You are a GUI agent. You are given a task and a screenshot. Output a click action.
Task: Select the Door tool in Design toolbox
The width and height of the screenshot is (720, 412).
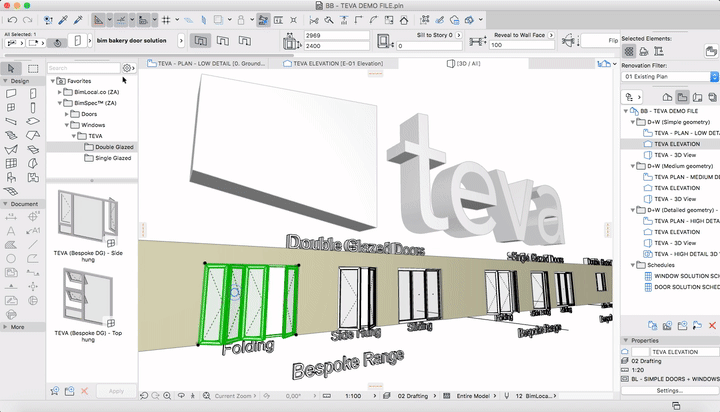click(x=33, y=93)
